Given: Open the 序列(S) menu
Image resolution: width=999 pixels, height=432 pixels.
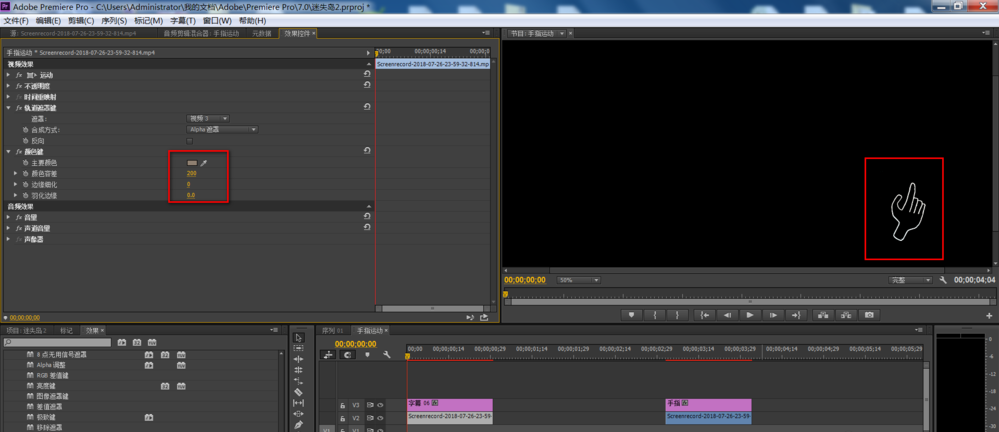Looking at the screenshot, I should click(113, 20).
